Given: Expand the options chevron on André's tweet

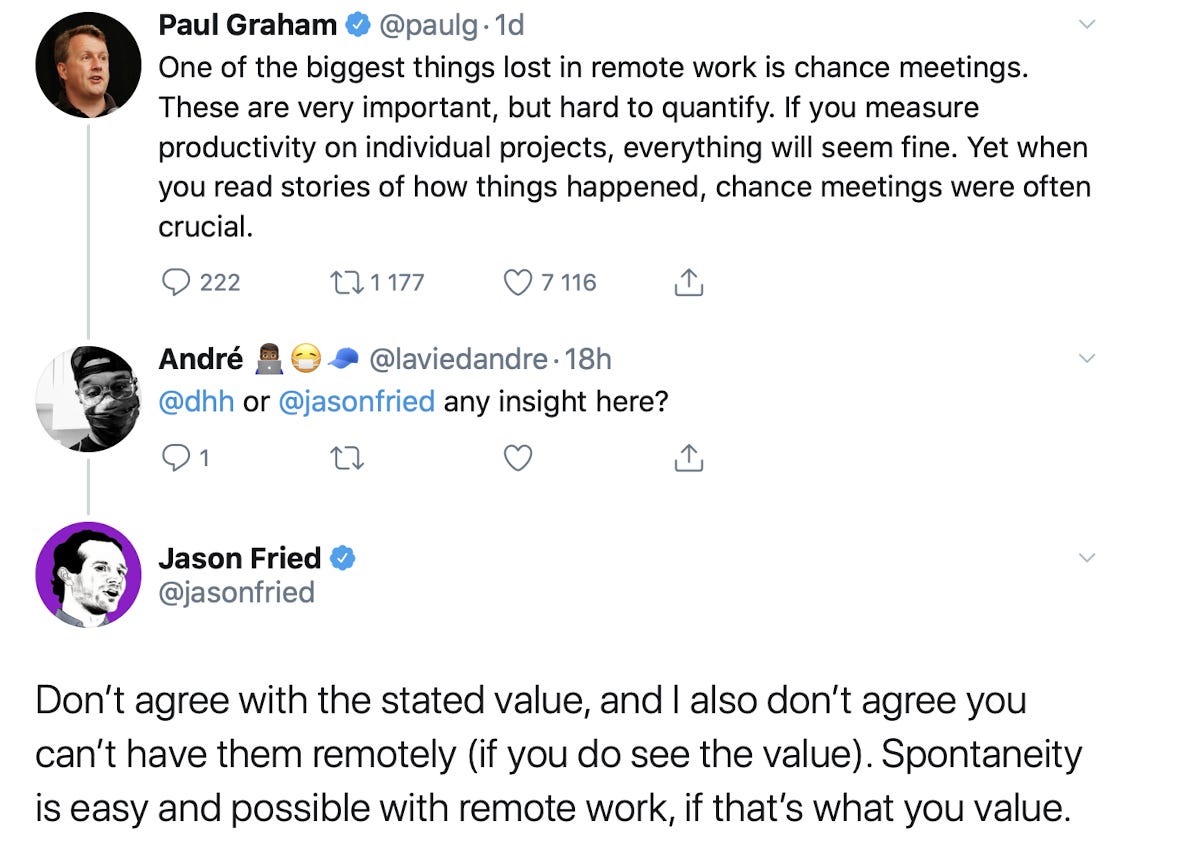Looking at the screenshot, I should click(x=1087, y=358).
